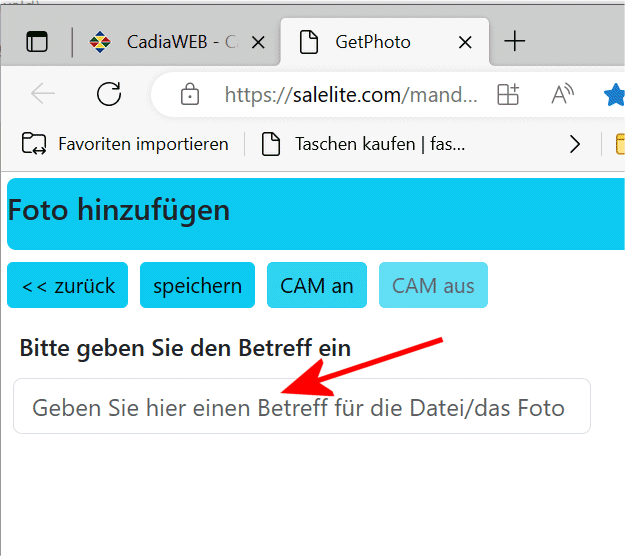Go back to the previous page
Viewport: 625px width, 556px height.
[x=43, y=94]
